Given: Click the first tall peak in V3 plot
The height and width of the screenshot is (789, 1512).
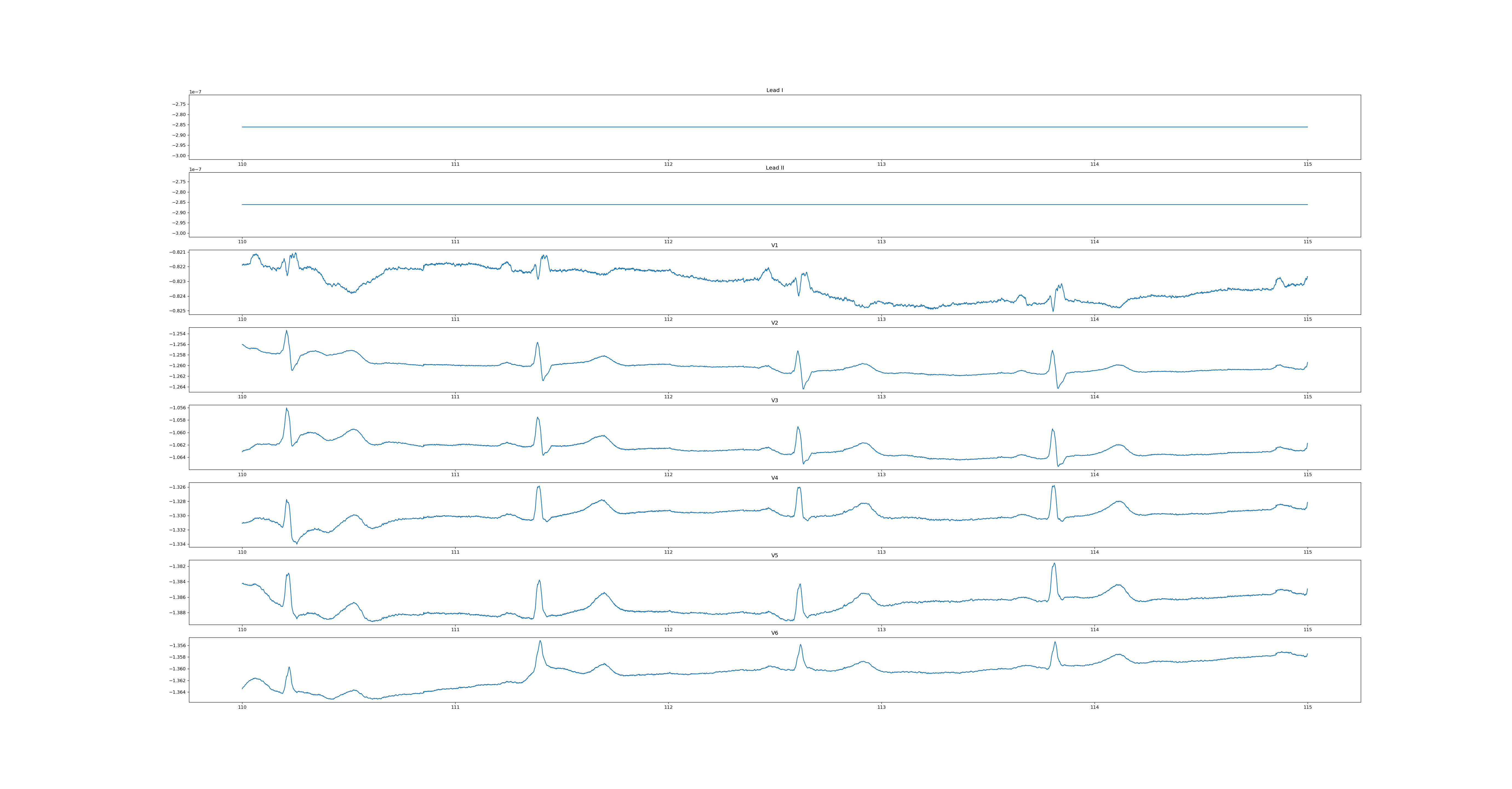Looking at the screenshot, I should pyautogui.click(x=287, y=408).
